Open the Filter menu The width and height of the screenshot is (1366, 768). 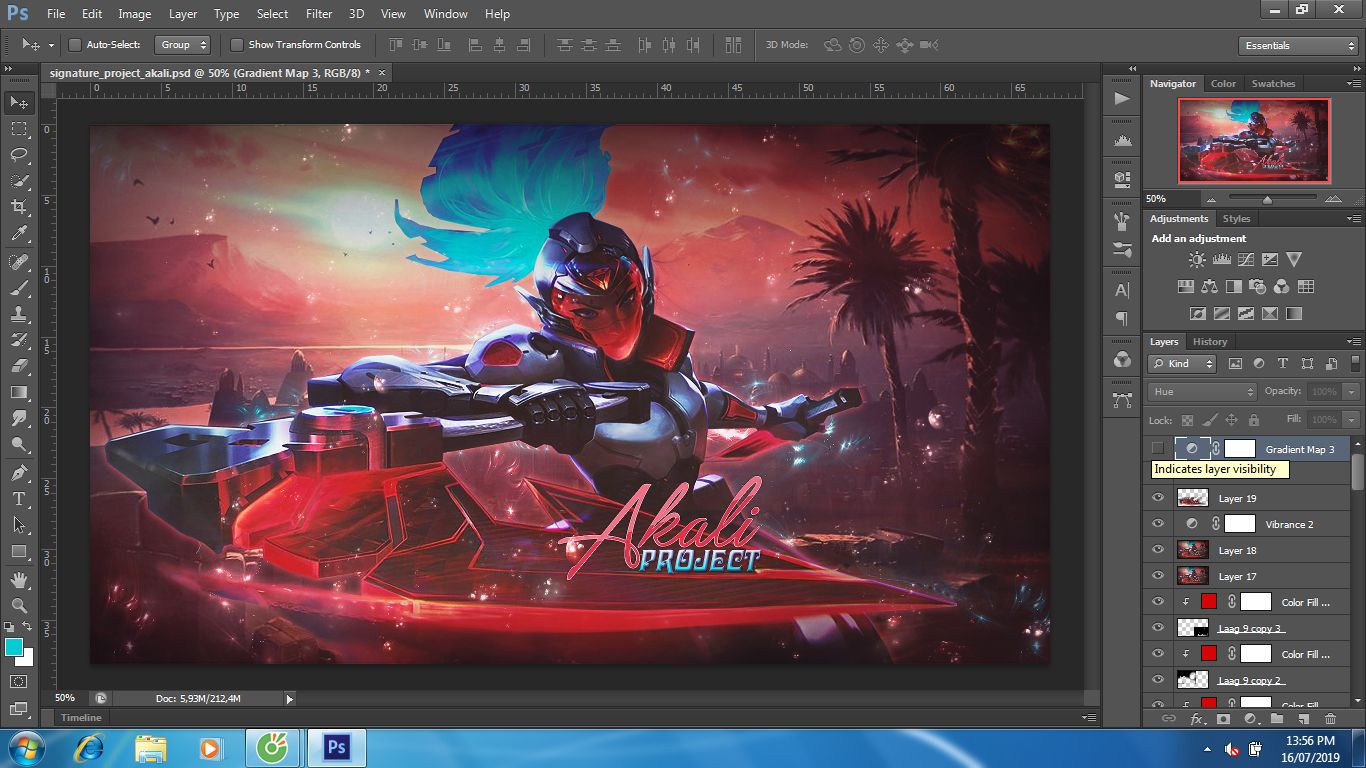click(319, 14)
